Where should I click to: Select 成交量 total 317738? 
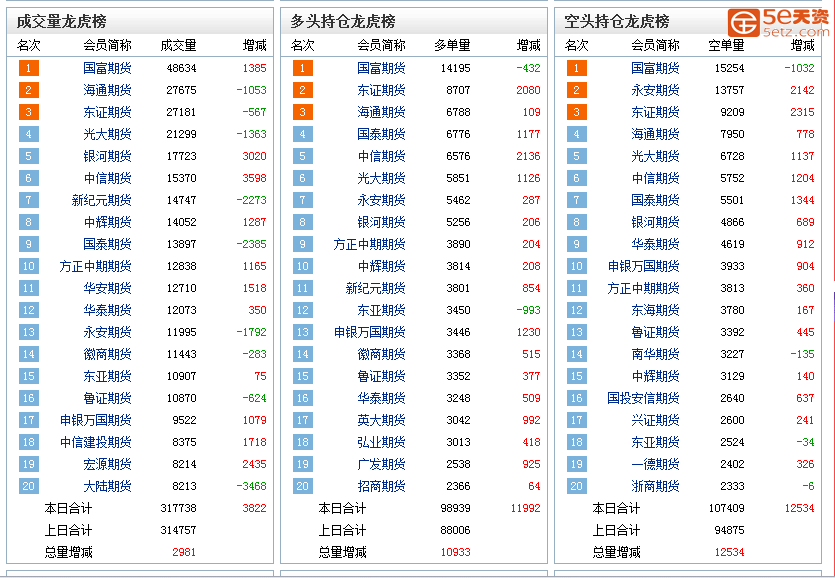(178, 508)
